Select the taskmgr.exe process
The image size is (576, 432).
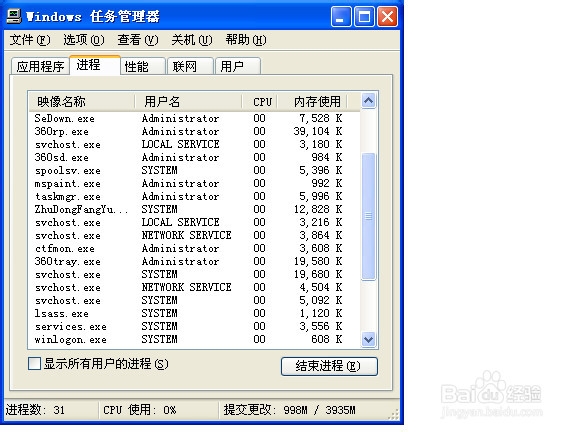coord(195,197)
